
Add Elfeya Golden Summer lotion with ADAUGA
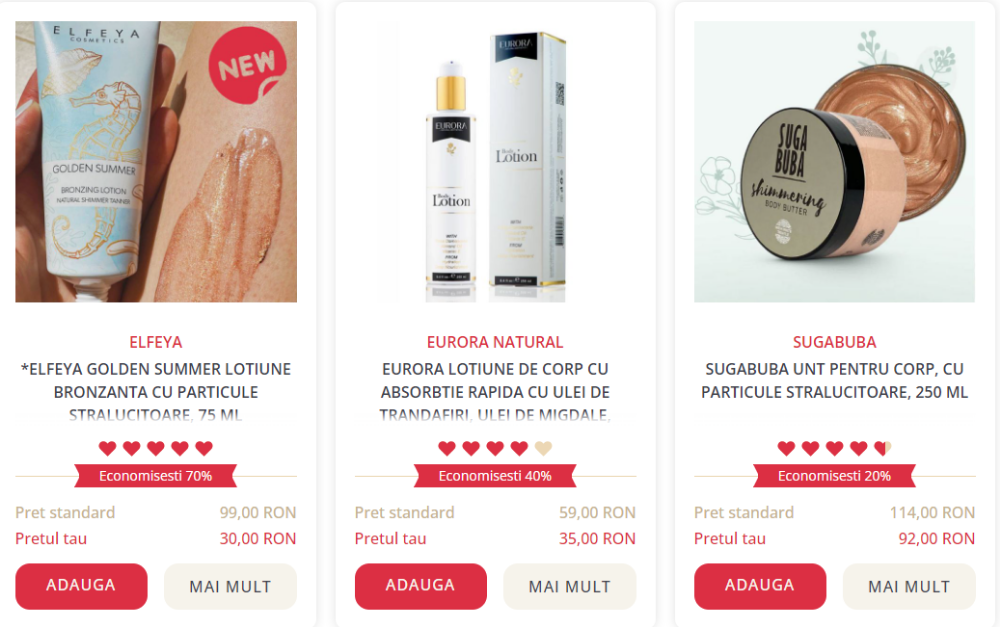(x=81, y=586)
